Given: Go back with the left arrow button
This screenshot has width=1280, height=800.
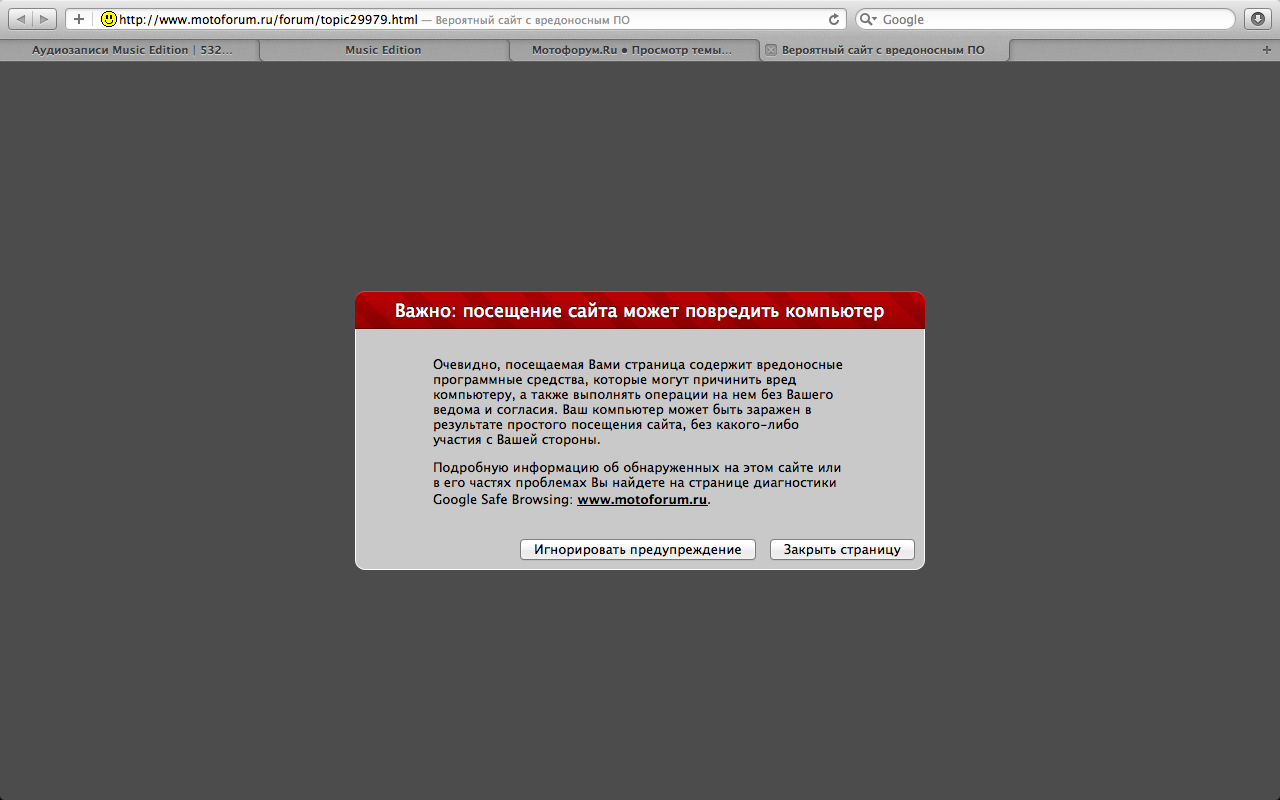Looking at the screenshot, I should tap(22, 19).
